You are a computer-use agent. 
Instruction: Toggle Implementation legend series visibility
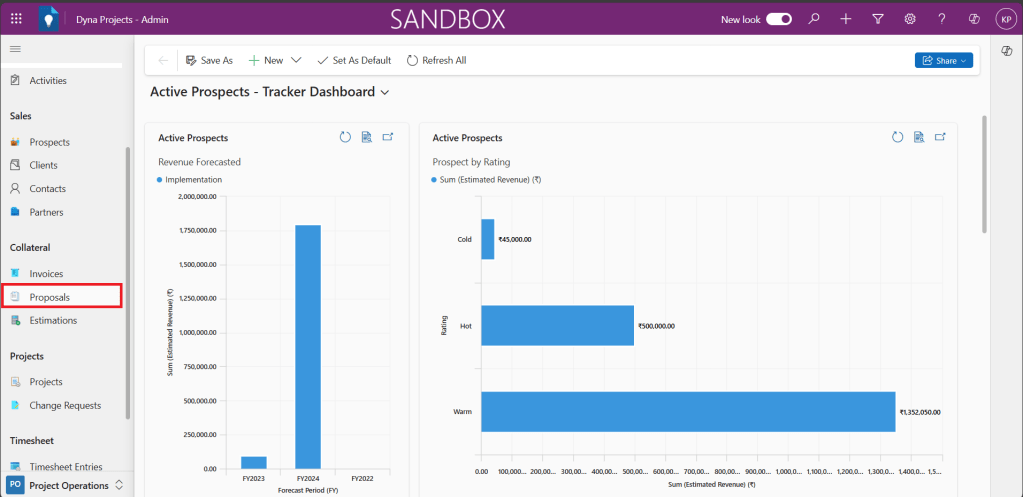[190, 180]
